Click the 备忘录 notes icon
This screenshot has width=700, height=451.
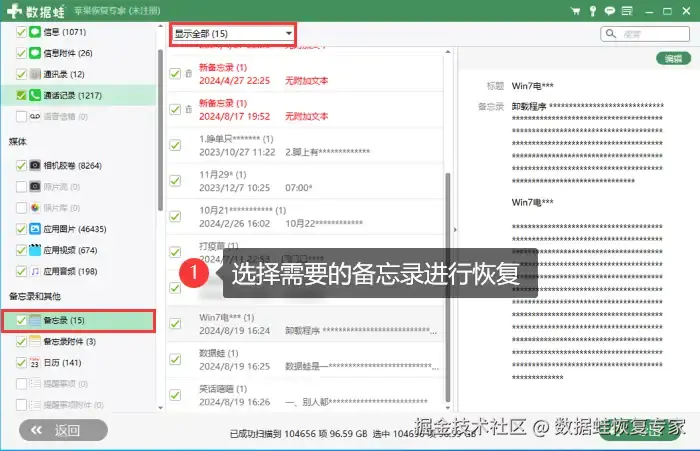tap(35, 320)
